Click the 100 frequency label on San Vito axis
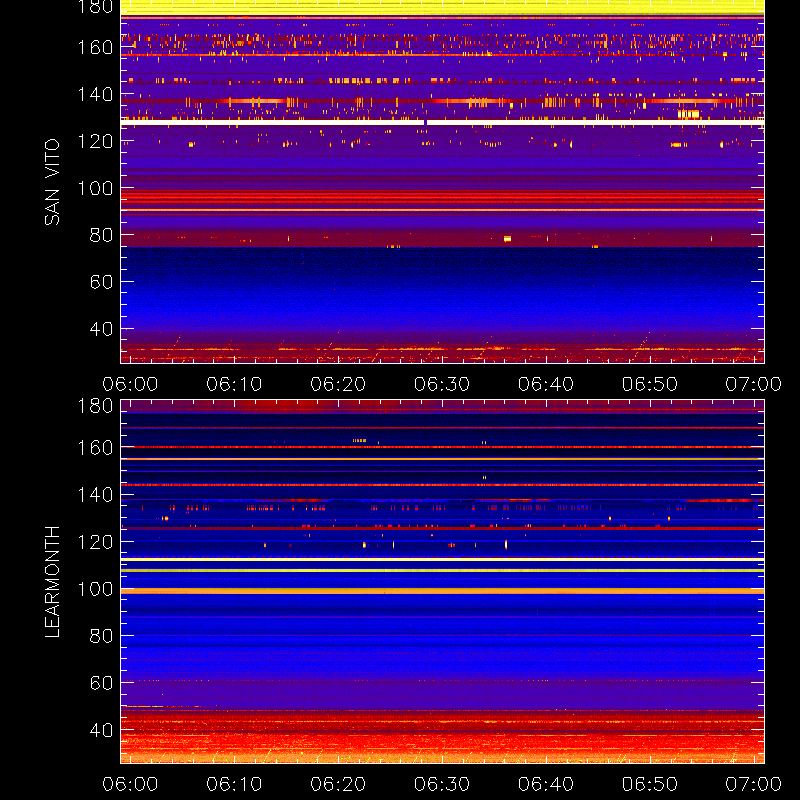 (x=95, y=188)
